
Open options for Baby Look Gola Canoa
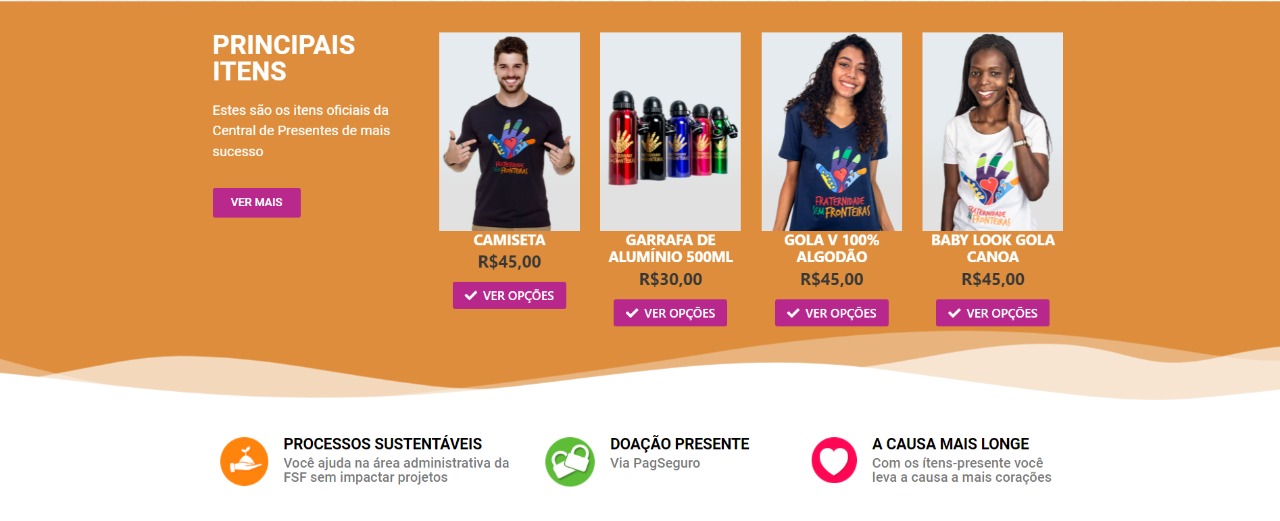[x=992, y=313]
